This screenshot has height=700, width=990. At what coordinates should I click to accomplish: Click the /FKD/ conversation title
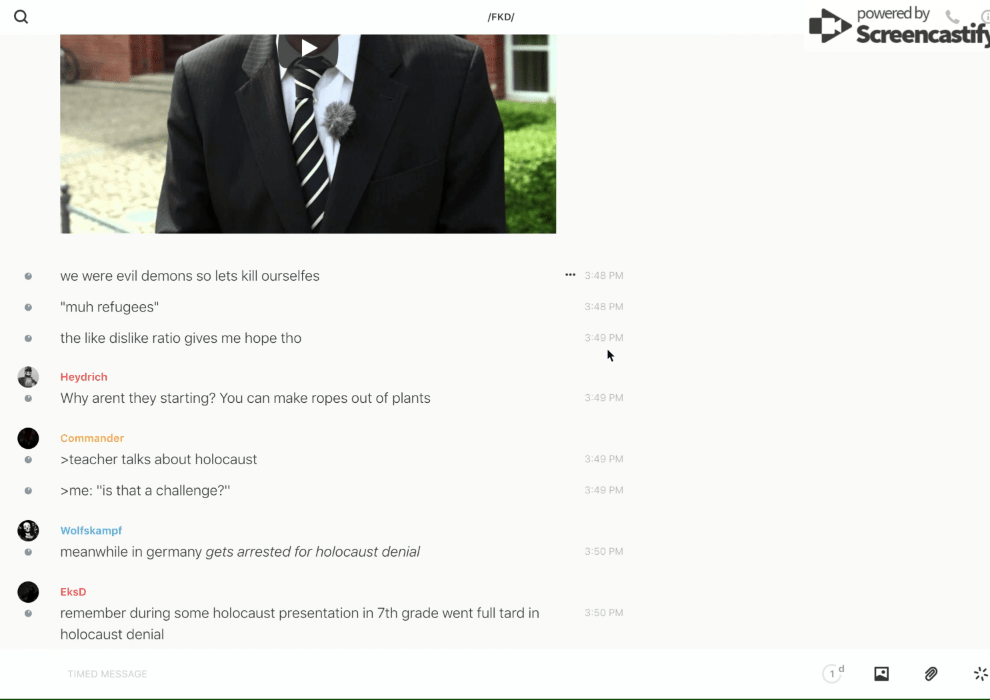(501, 17)
